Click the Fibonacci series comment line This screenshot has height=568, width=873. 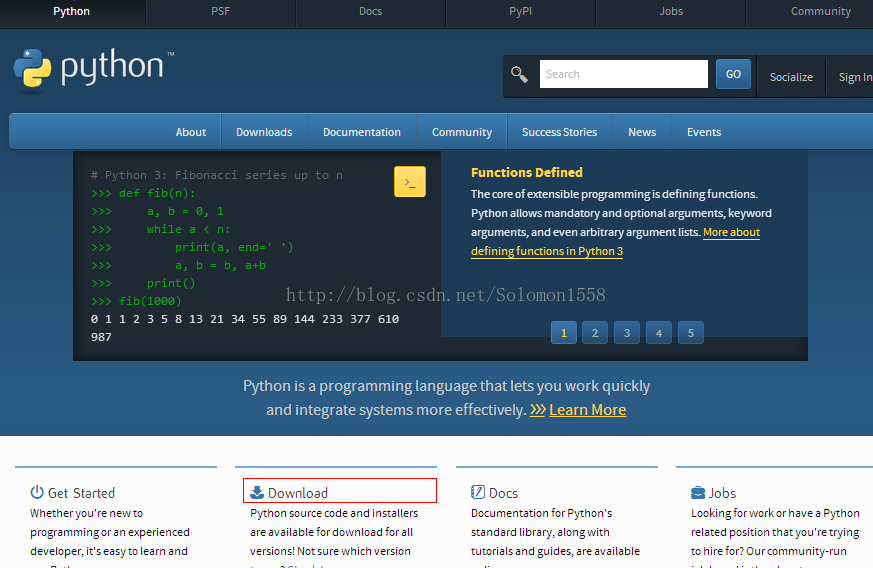point(217,175)
